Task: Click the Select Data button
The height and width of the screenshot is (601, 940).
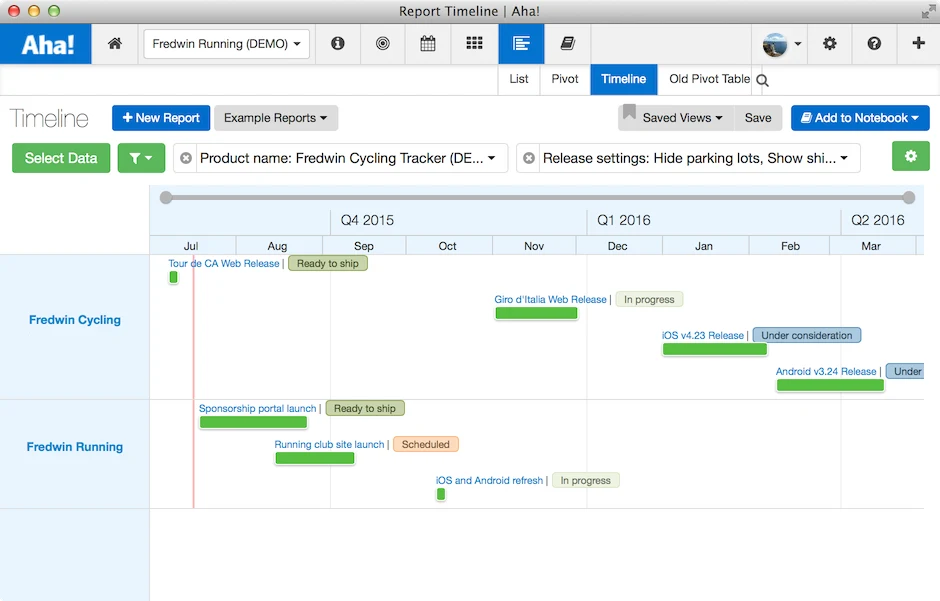Action: [61, 158]
